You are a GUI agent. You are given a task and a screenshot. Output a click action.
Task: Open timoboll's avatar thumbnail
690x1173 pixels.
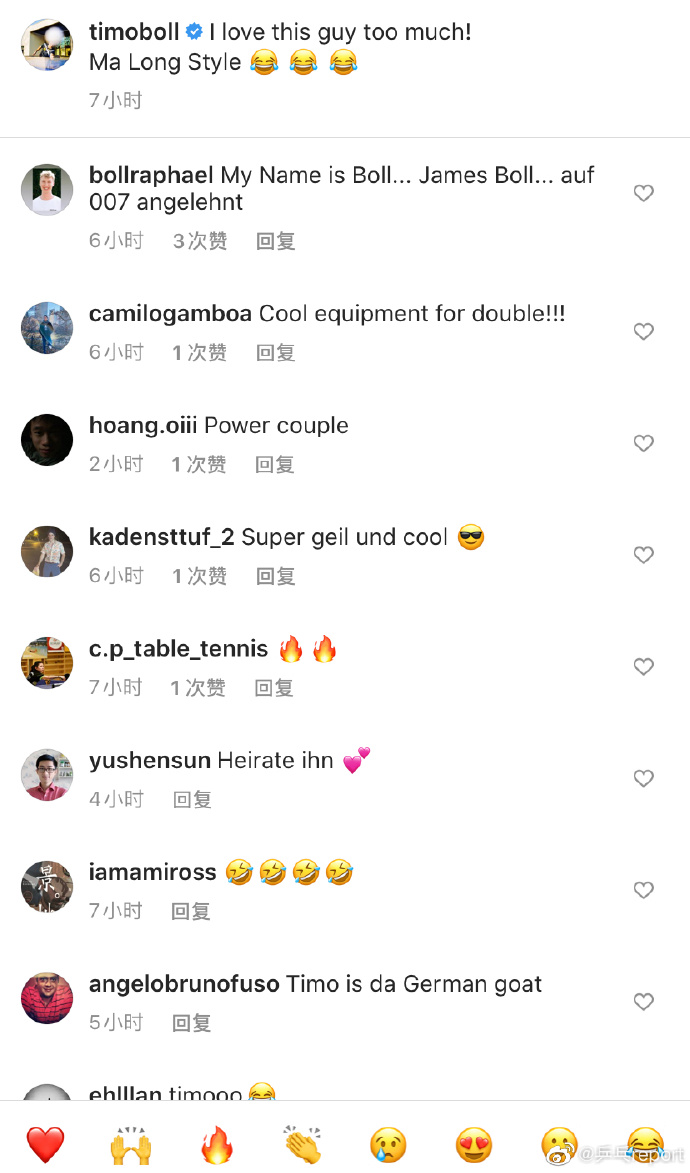(x=47, y=45)
